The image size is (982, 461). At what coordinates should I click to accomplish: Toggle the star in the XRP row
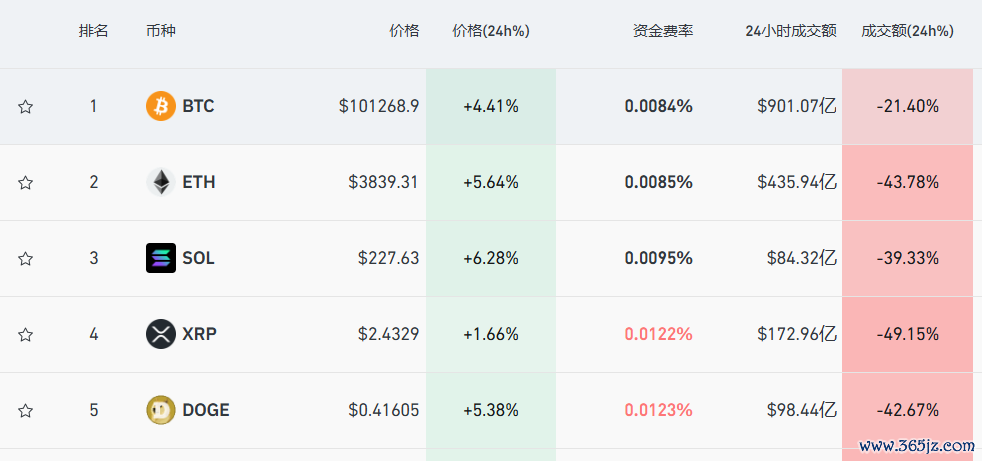[x=25, y=334]
